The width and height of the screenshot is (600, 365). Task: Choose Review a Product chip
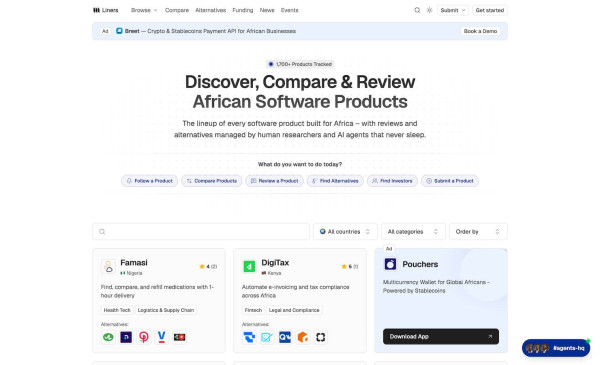point(274,181)
